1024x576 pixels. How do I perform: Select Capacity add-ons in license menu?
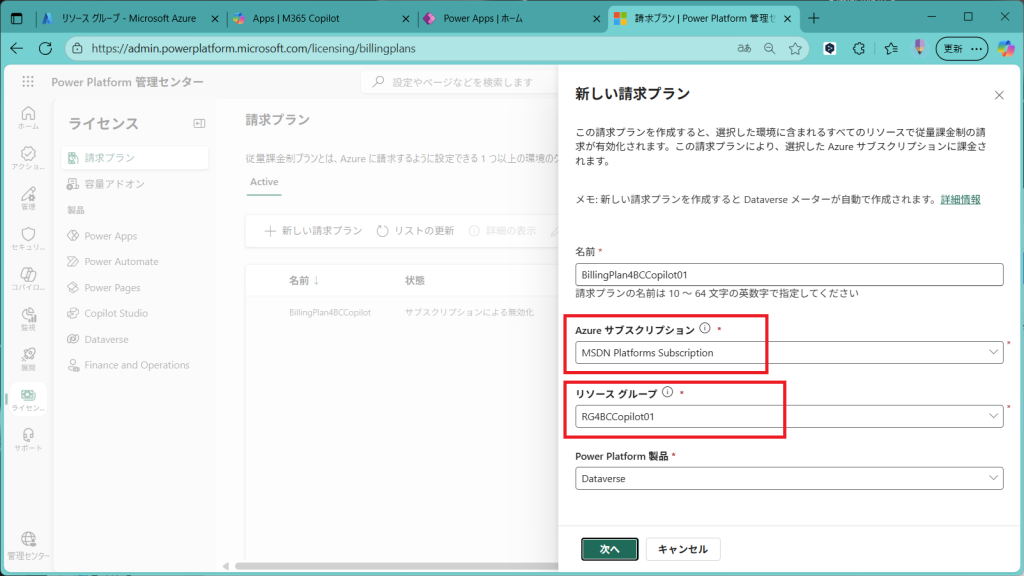(114, 184)
